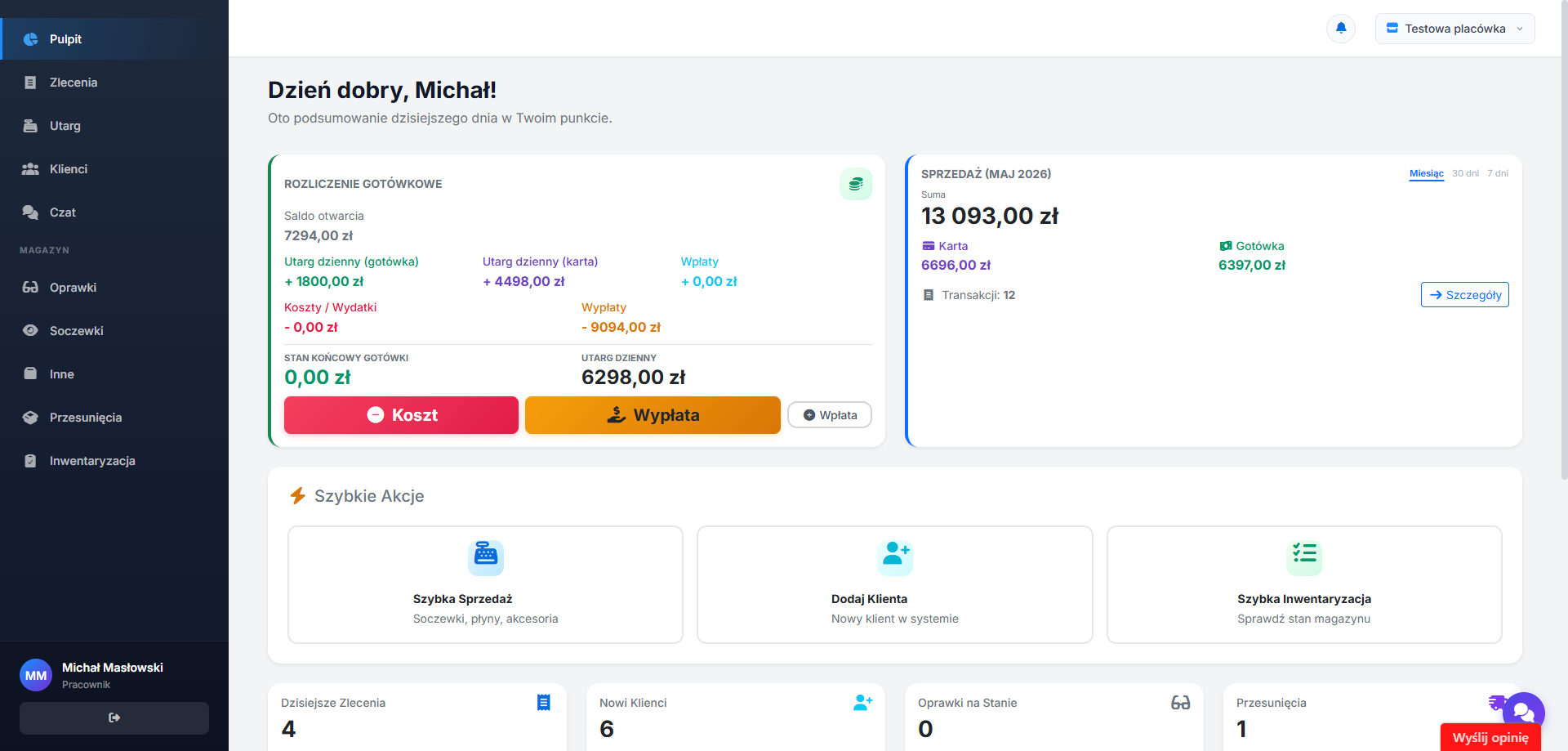Click the Wpłata button
This screenshot has height=751, width=1568.
tap(830, 415)
